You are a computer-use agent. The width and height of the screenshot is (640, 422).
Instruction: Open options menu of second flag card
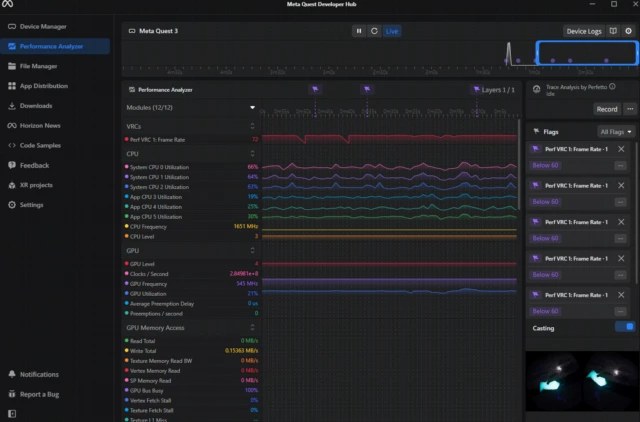pyautogui.click(x=620, y=202)
